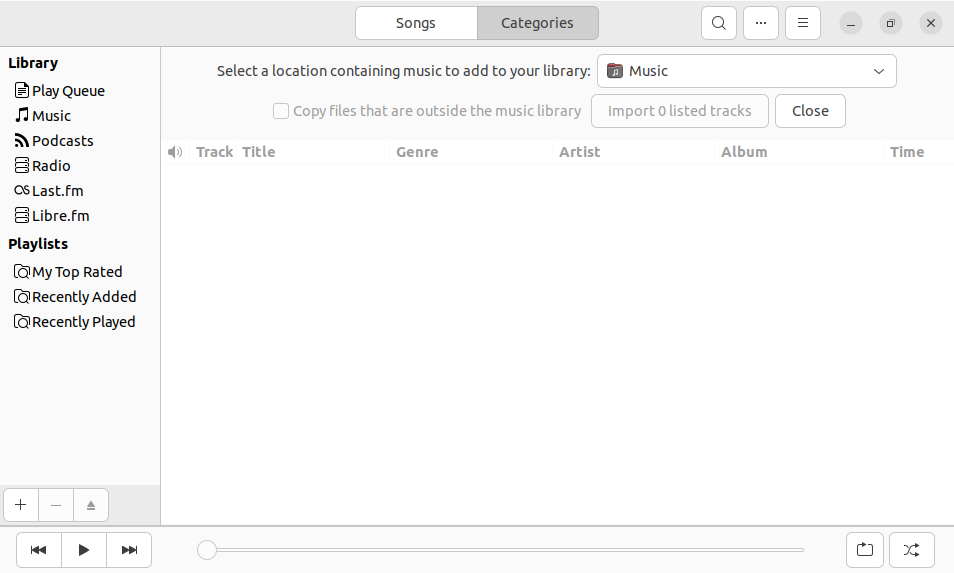The image size is (954, 573).
Task: Expand the Music location dropdown
Action: [x=747, y=71]
